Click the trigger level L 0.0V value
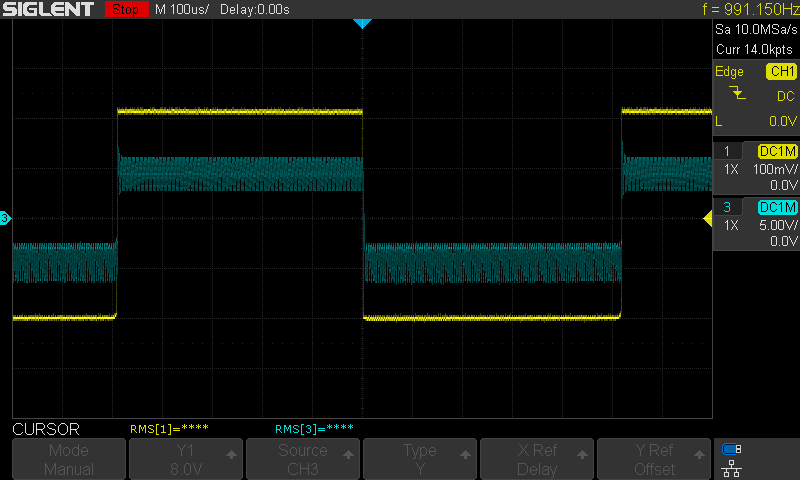 [x=783, y=121]
